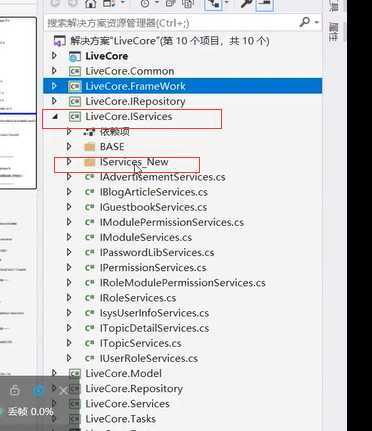Select the LiveCore.Repository project

point(134,389)
